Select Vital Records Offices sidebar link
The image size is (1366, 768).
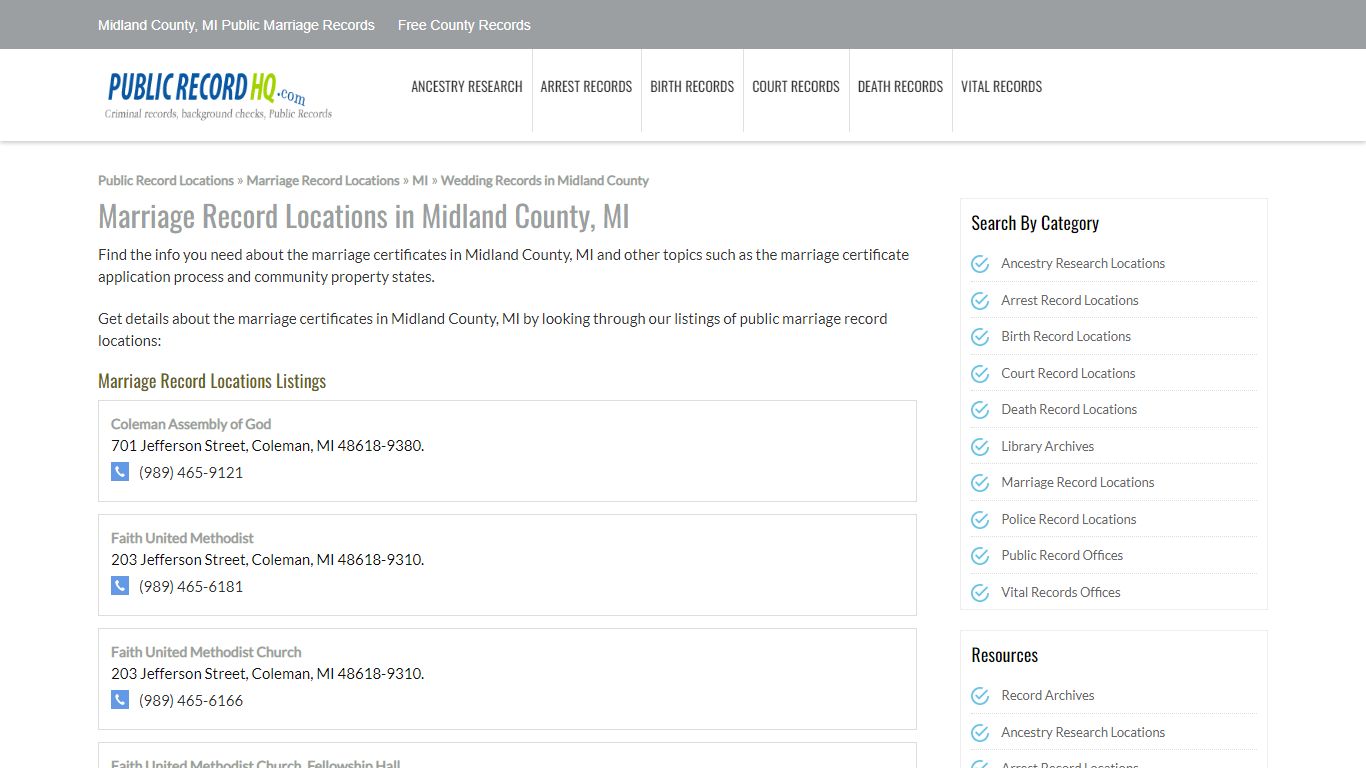point(1061,593)
